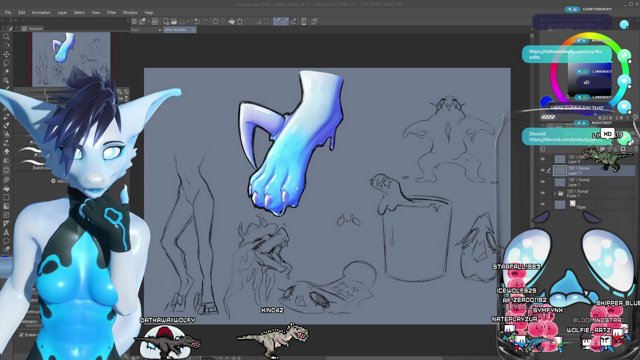Image resolution: width=640 pixels, height=360 pixels.
Task: Select the Paper layer row
Action: 587,204
